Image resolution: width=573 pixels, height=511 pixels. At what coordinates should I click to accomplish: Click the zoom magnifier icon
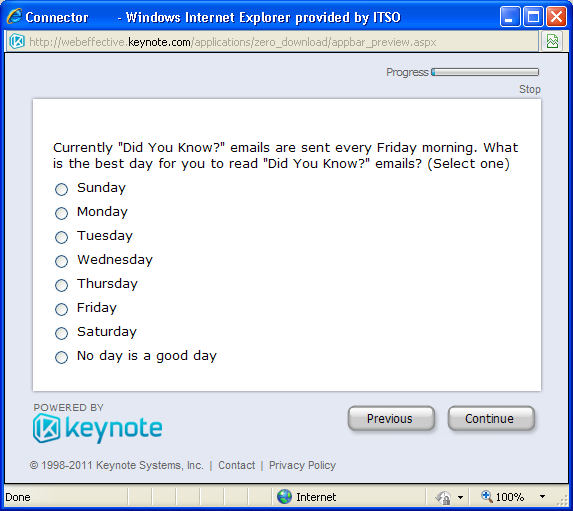486,496
